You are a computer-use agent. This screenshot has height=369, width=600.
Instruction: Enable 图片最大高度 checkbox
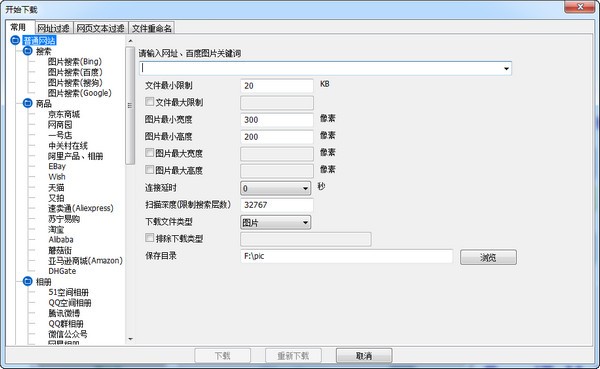tap(149, 170)
